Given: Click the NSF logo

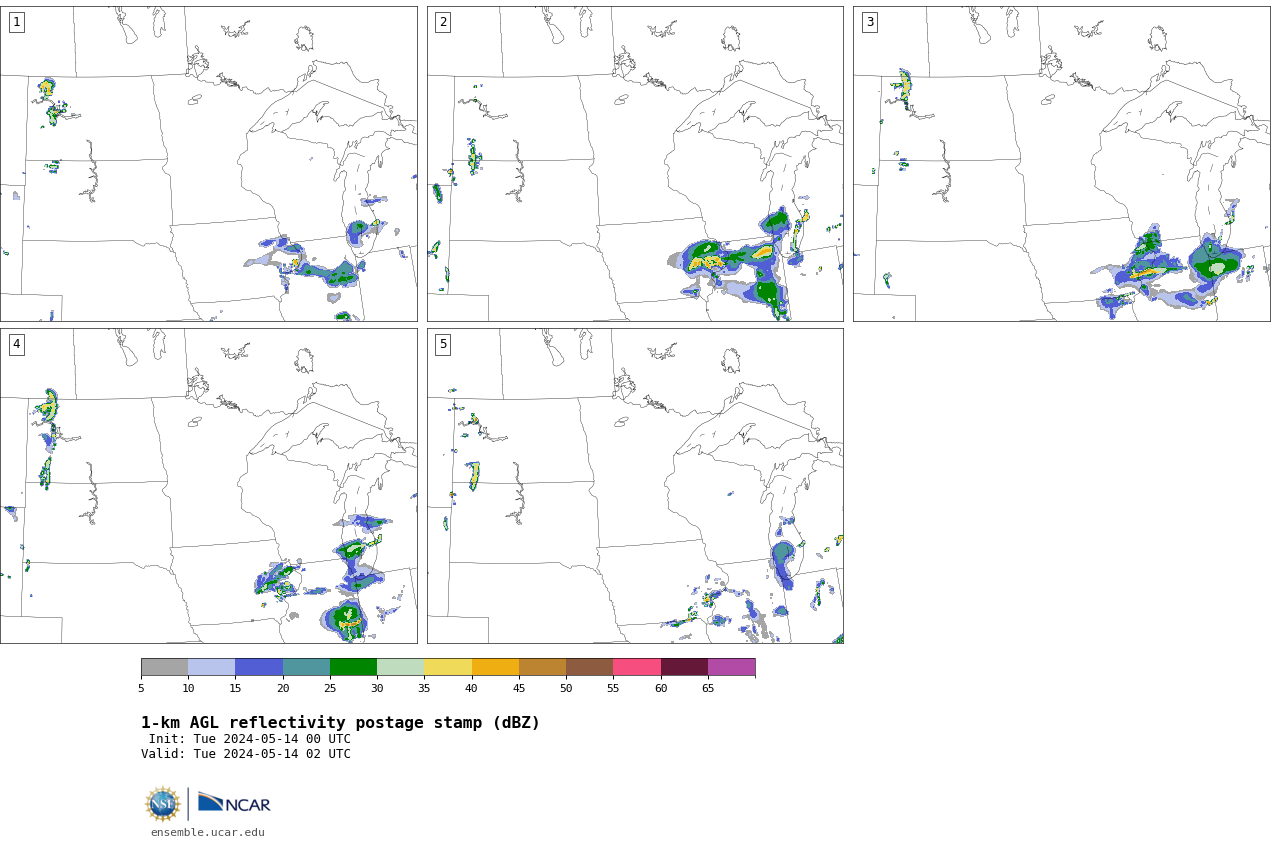Looking at the screenshot, I should click(163, 804).
